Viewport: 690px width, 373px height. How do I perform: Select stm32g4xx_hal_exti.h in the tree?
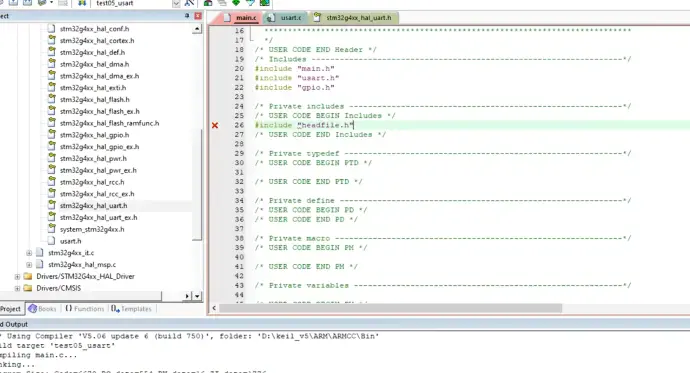[x=93, y=88]
